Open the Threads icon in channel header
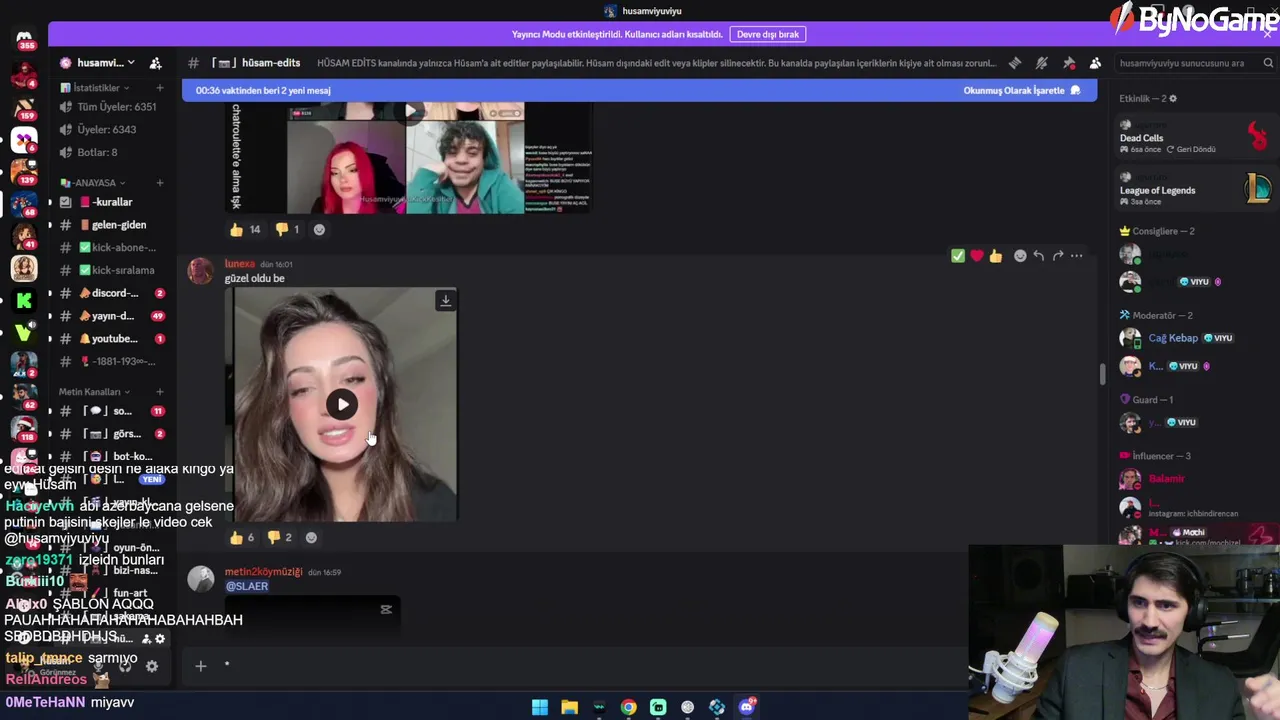This screenshot has width=1280, height=720. pos(1015,63)
